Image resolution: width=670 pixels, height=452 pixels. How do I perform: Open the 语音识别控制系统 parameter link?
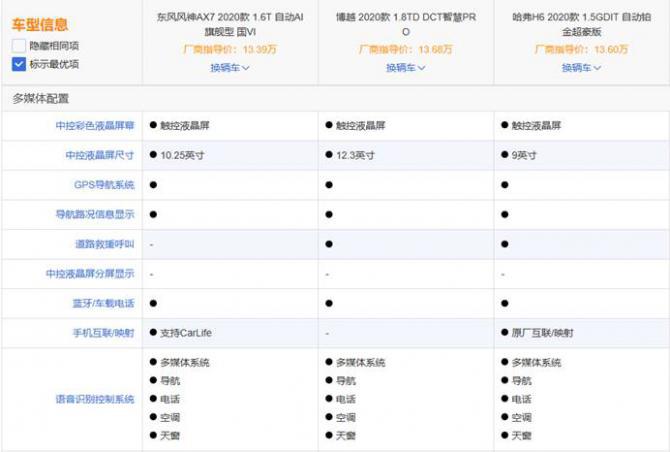tap(95, 399)
